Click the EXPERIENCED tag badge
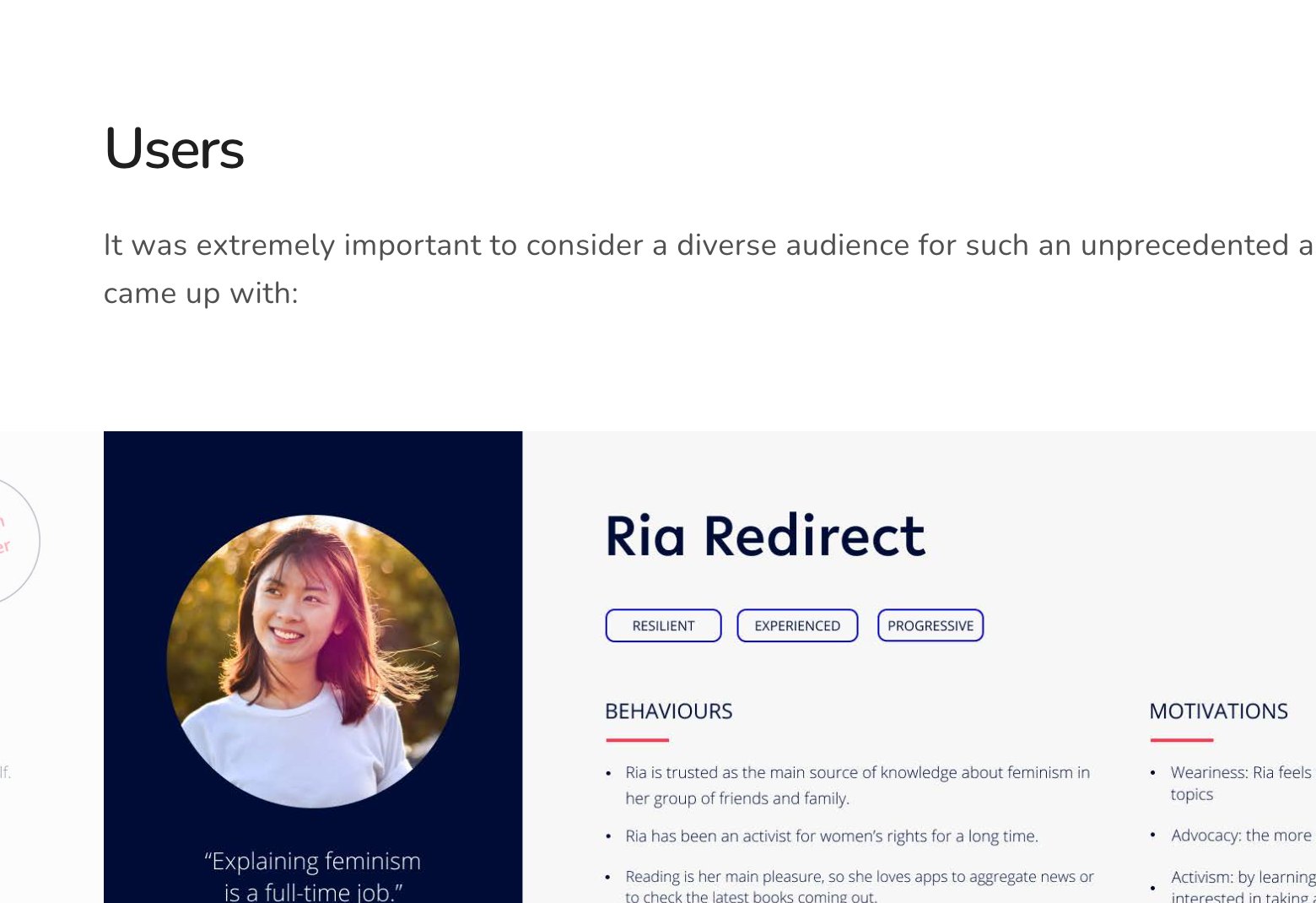 tap(797, 625)
